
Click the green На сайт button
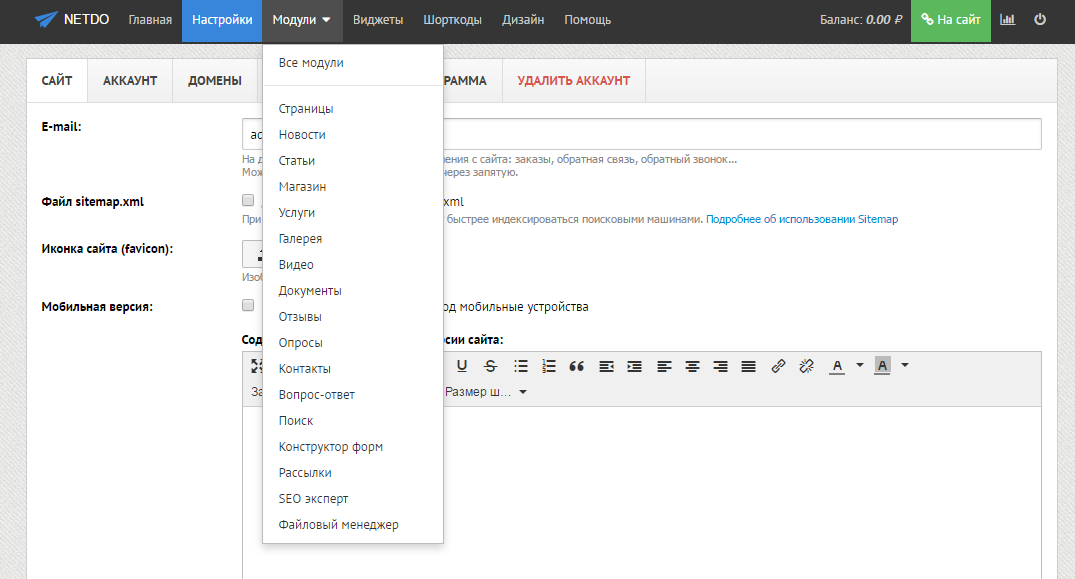point(950,20)
